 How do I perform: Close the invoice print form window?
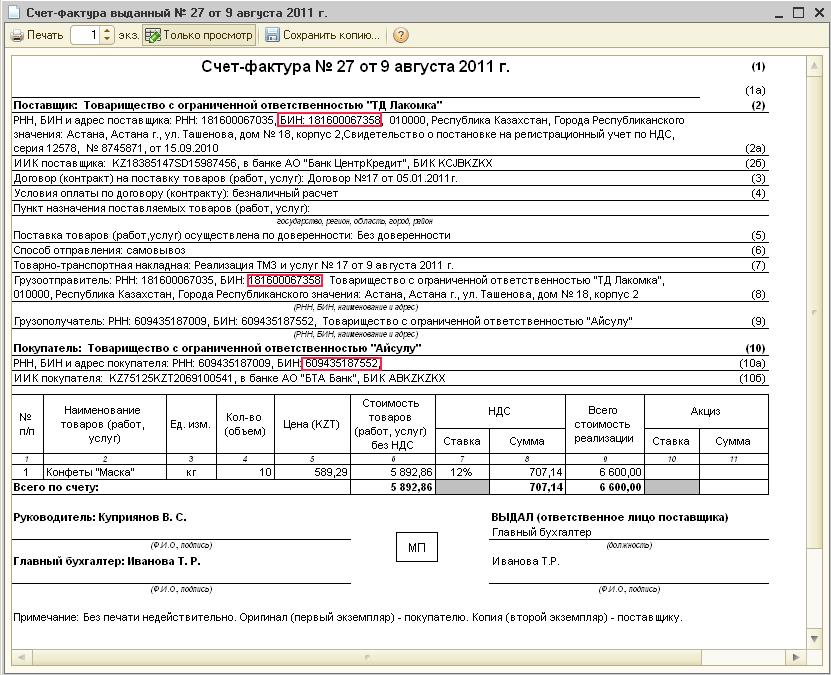click(x=817, y=13)
